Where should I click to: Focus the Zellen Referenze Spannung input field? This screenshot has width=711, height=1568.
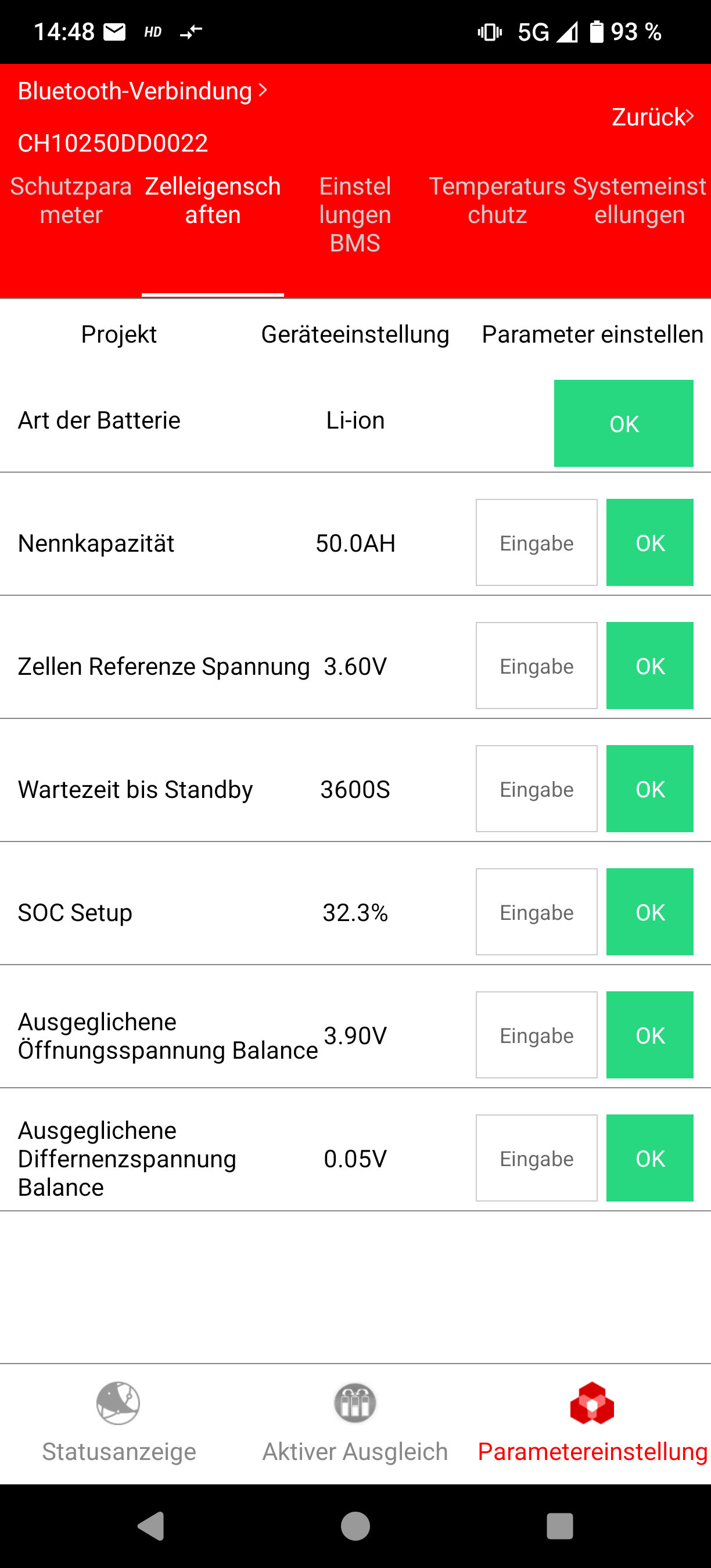pos(536,666)
